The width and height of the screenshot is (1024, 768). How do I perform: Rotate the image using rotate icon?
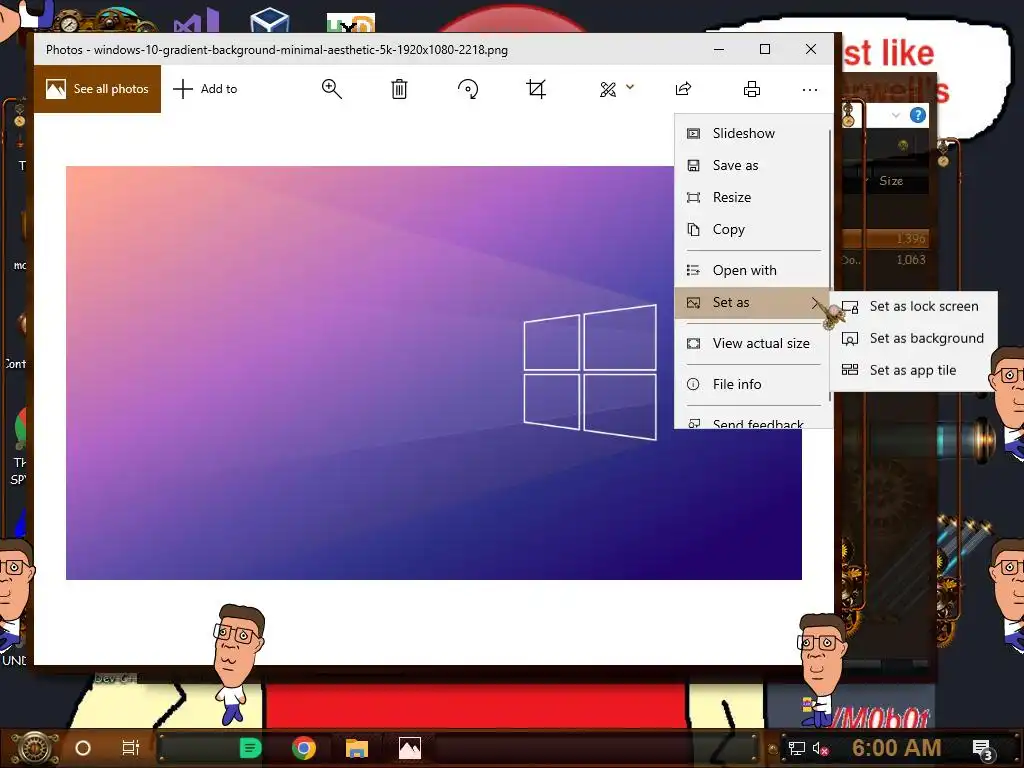[x=468, y=89]
